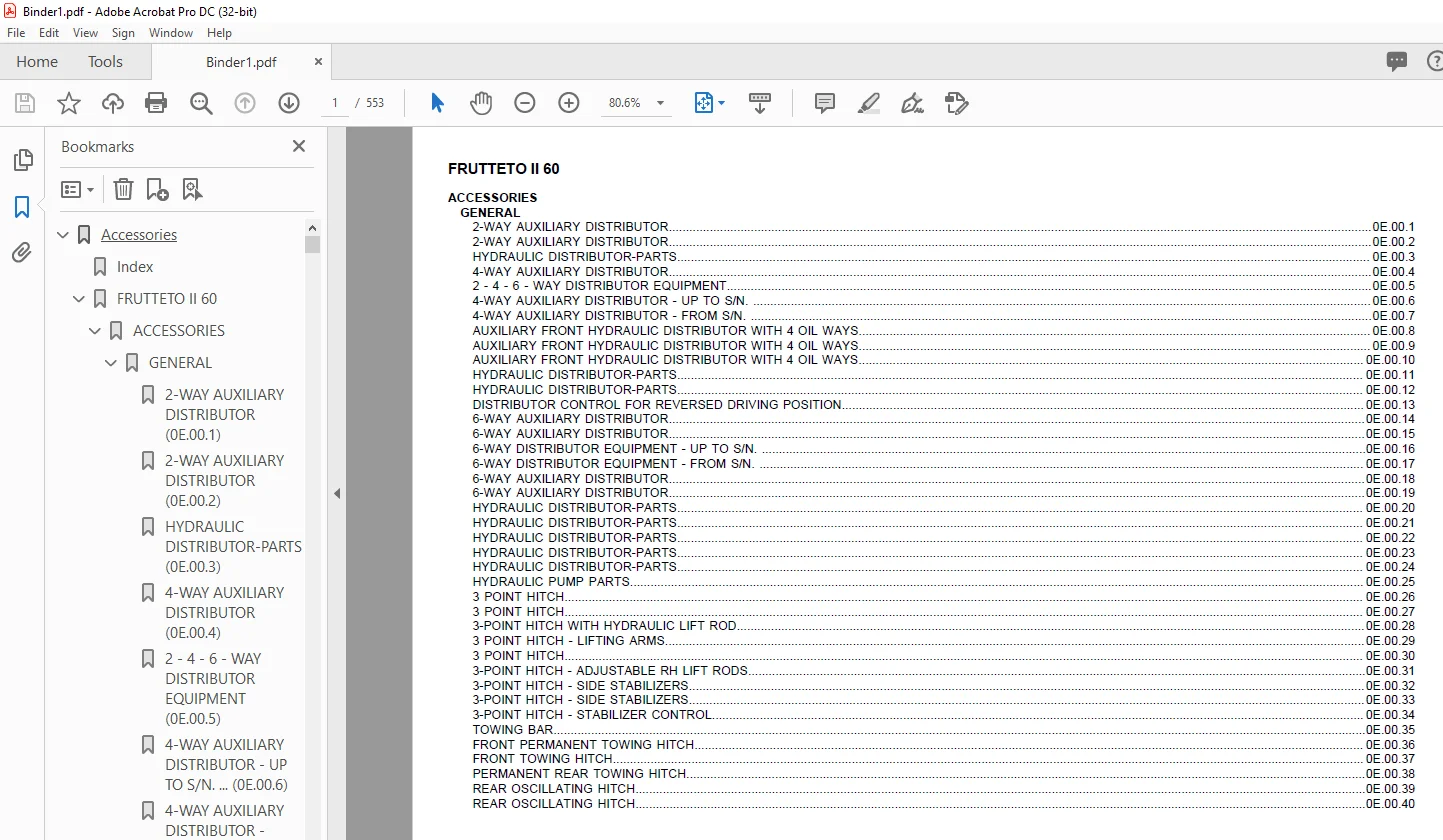
Task: Enable scrolling mode in the toolbar
Action: [x=760, y=103]
